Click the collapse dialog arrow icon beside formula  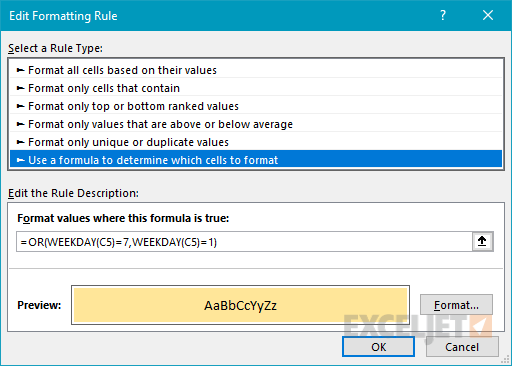[482, 241]
